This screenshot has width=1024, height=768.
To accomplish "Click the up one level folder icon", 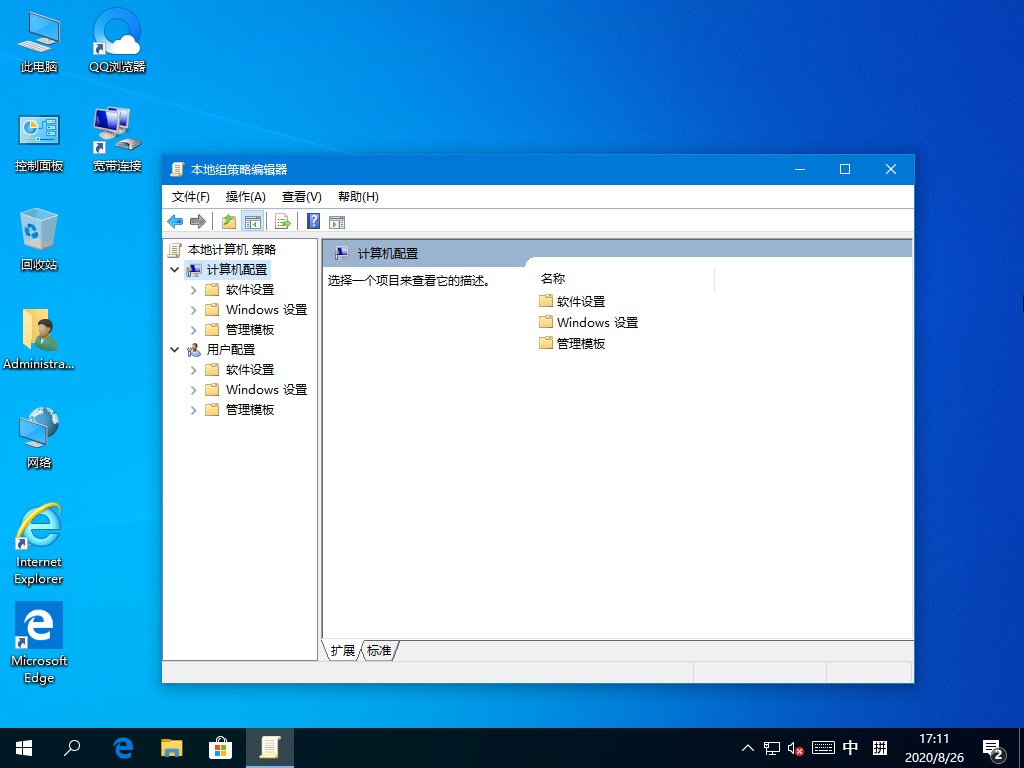I will pyautogui.click(x=228, y=221).
